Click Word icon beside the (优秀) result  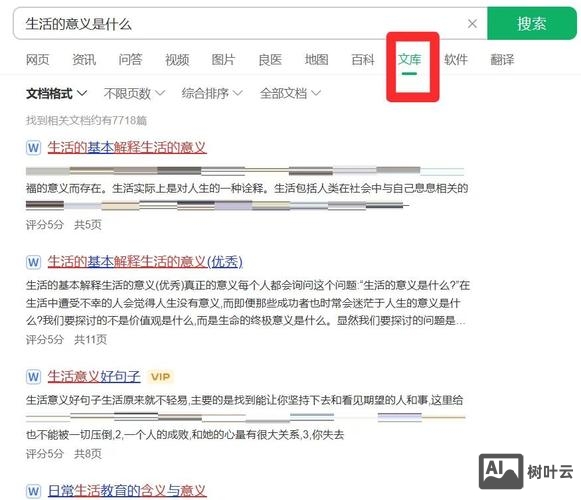(x=33, y=262)
